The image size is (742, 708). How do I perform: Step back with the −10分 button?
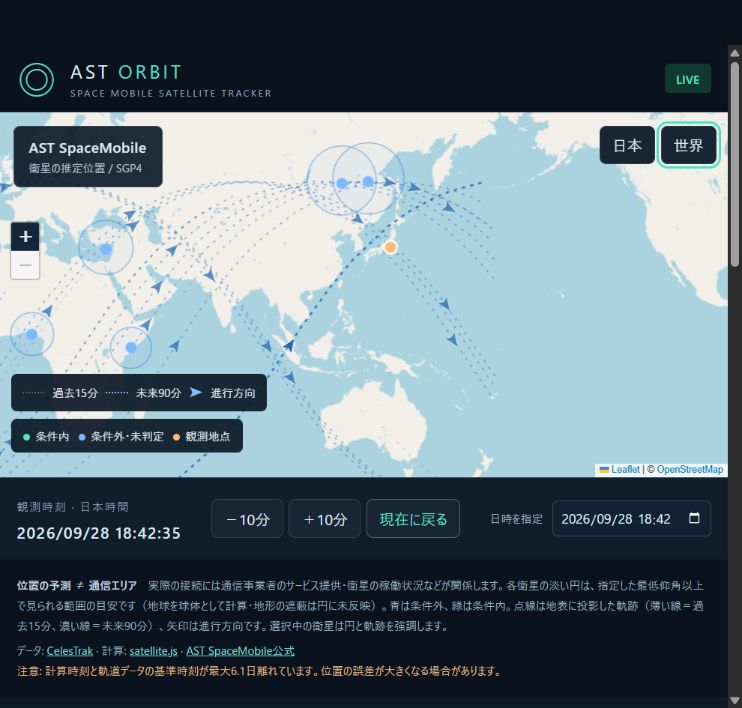click(247, 519)
